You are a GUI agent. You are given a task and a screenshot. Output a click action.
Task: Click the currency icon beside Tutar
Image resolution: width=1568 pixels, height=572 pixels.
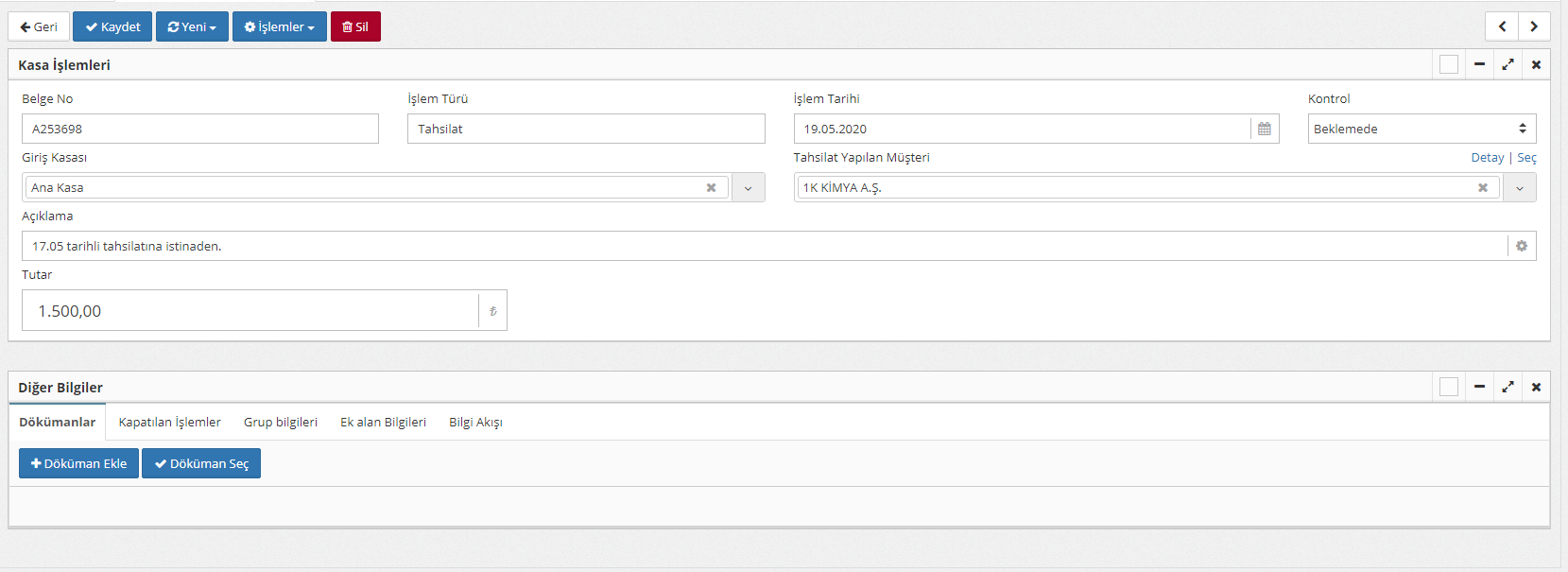click(492, 311)
